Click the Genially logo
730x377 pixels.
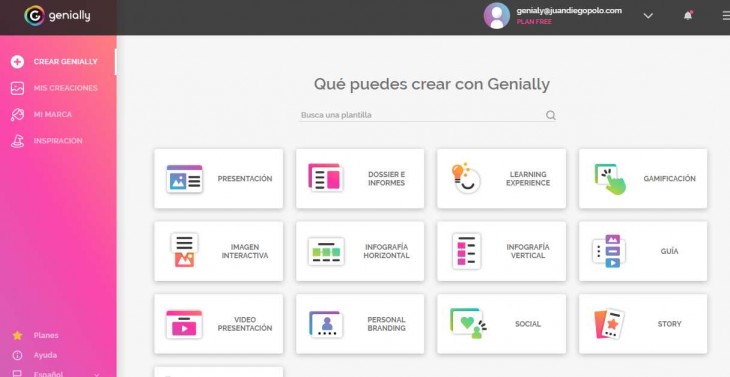(x=57, y=16)
